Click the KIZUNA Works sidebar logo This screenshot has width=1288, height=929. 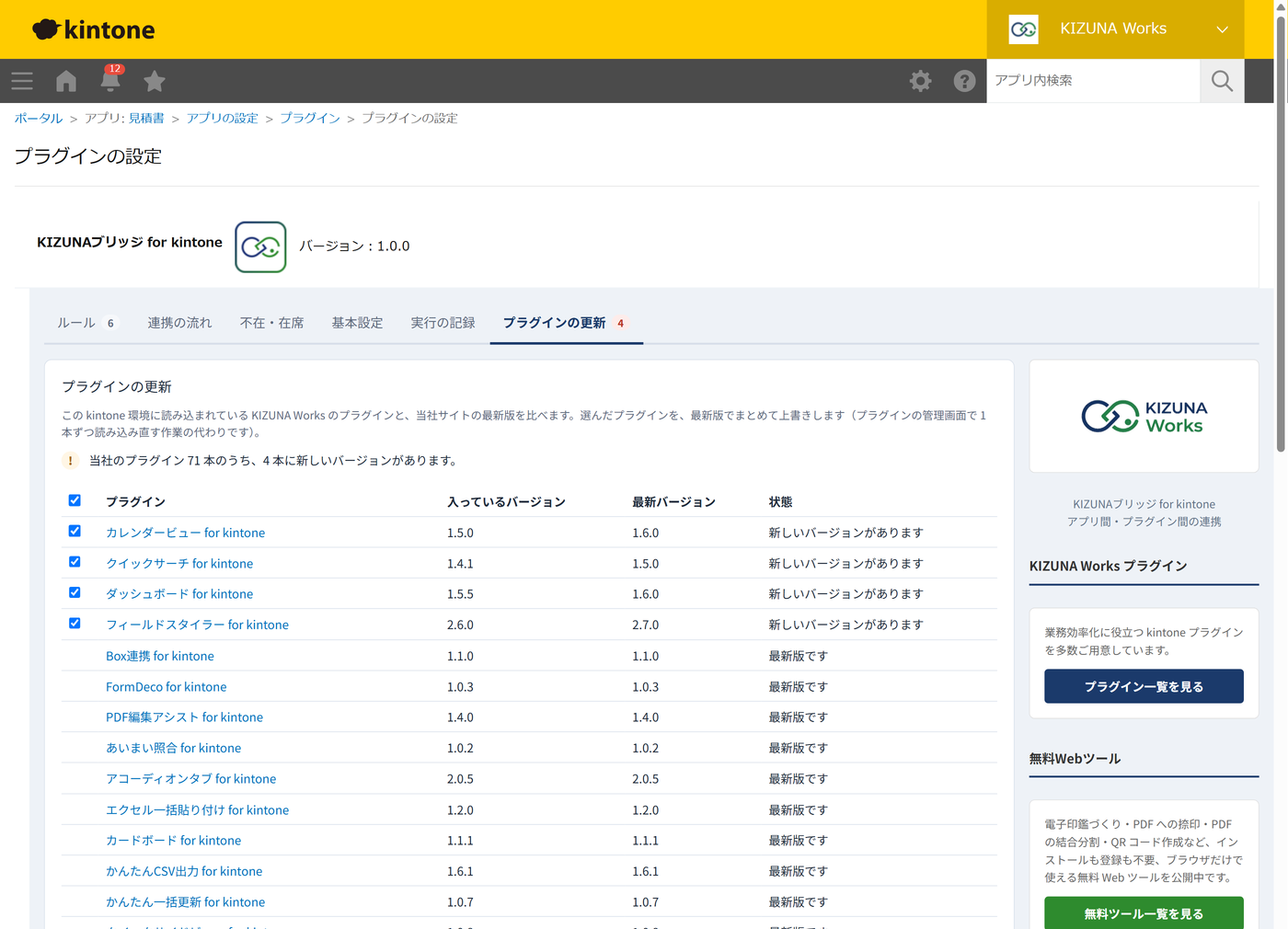[1144, 416]
